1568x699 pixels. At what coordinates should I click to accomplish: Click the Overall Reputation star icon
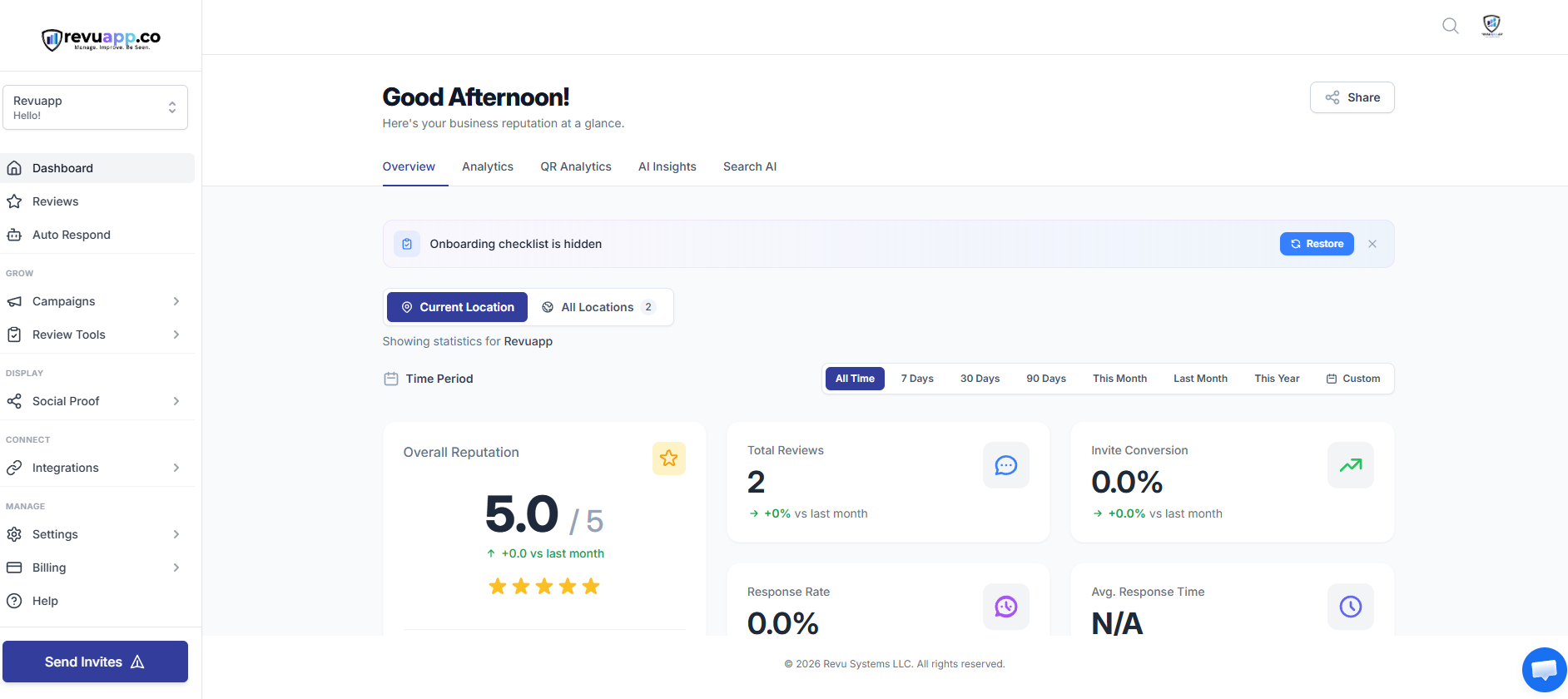pos(669,459)
